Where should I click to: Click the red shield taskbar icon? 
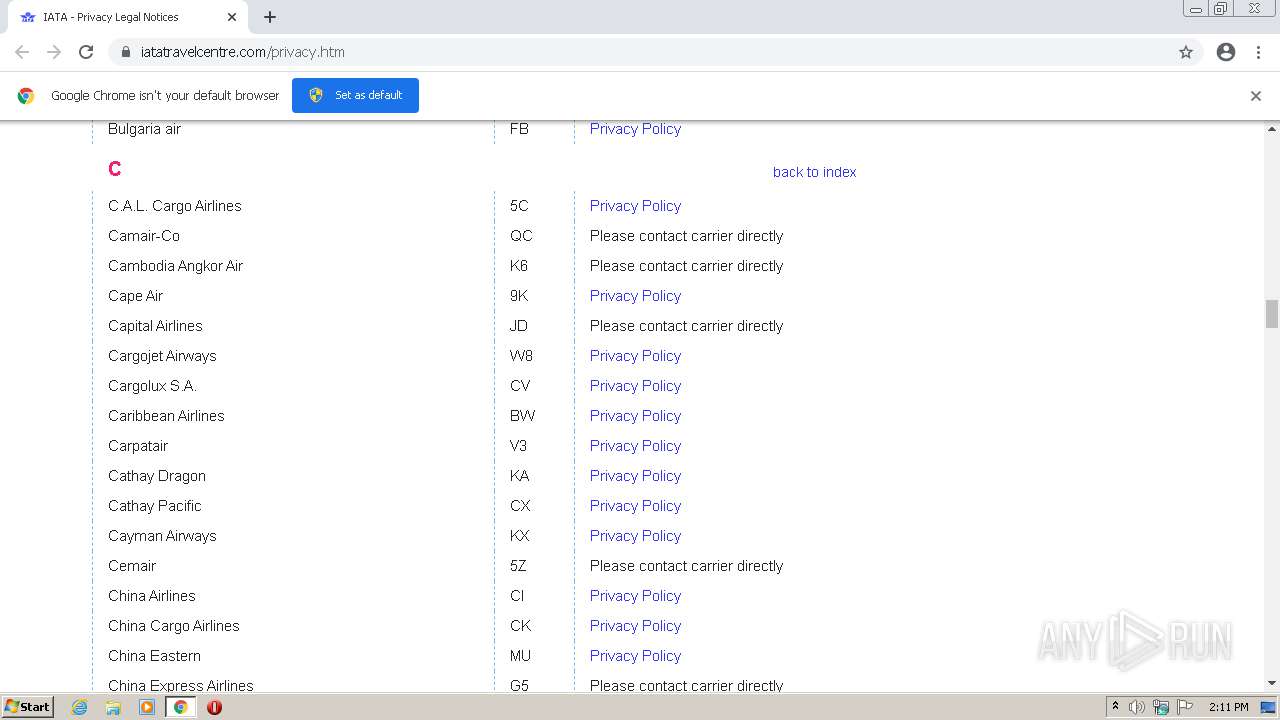[x=214, y=707]
